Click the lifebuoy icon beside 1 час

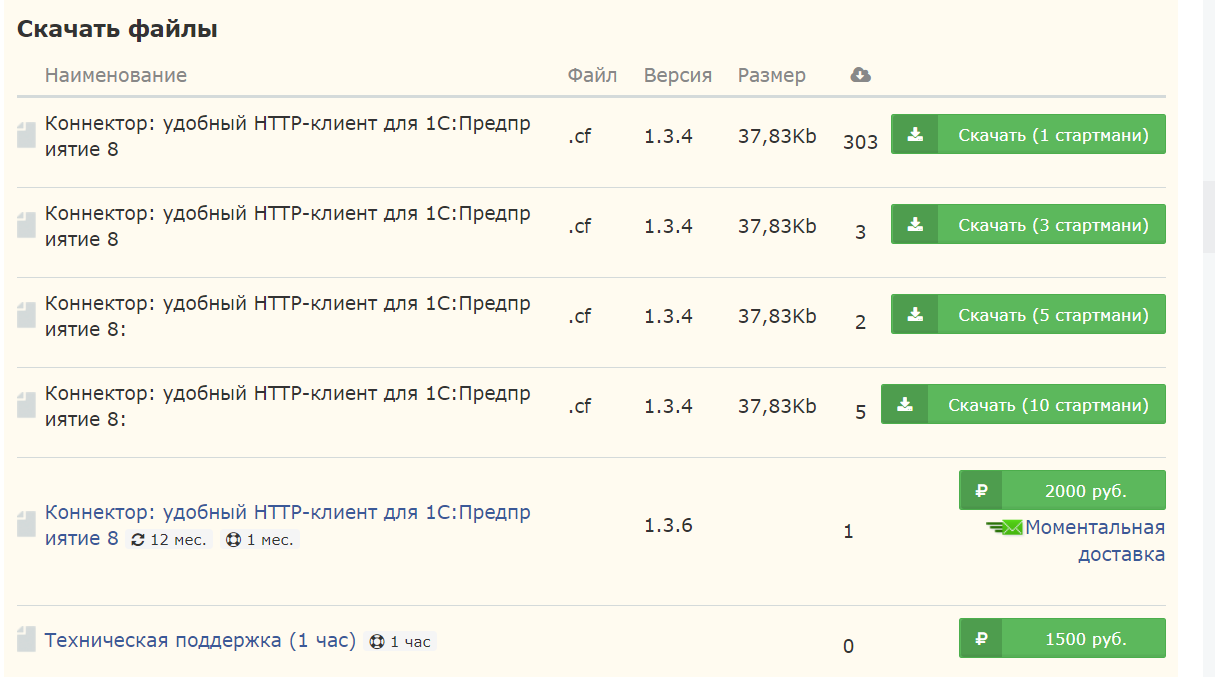[x=377, y=642]
